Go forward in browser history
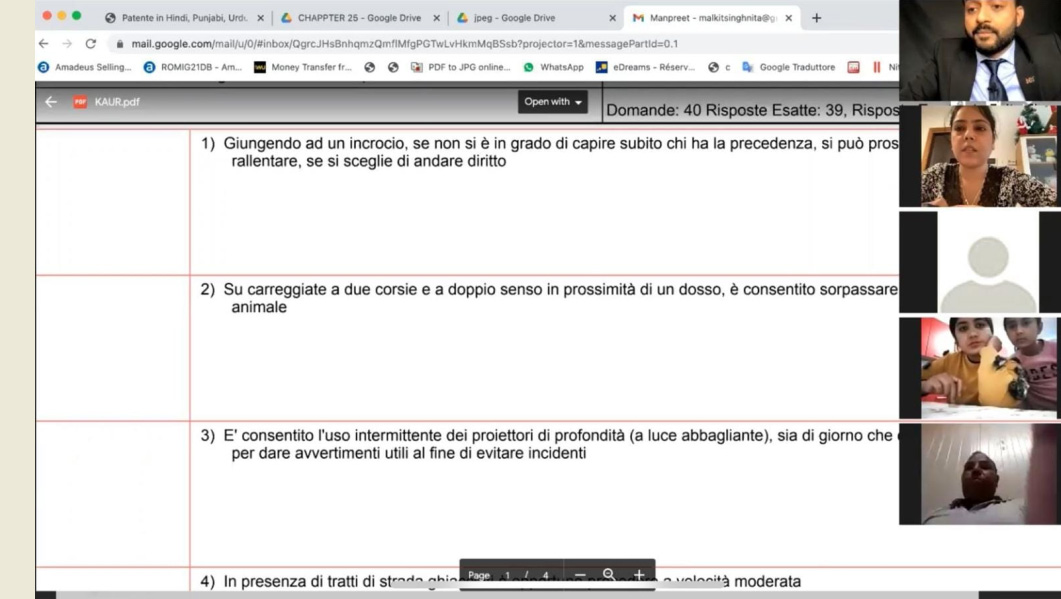The height and width of the screenshot is (599, 1061). (67, 43)
